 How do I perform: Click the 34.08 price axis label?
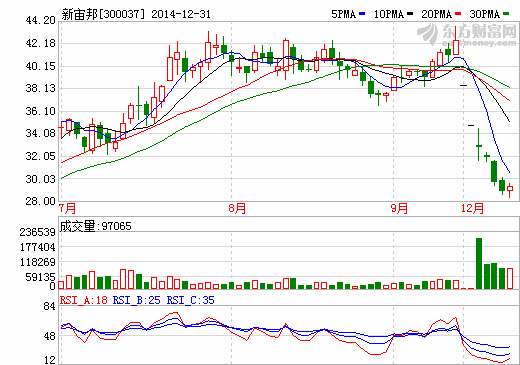point(41,133)
